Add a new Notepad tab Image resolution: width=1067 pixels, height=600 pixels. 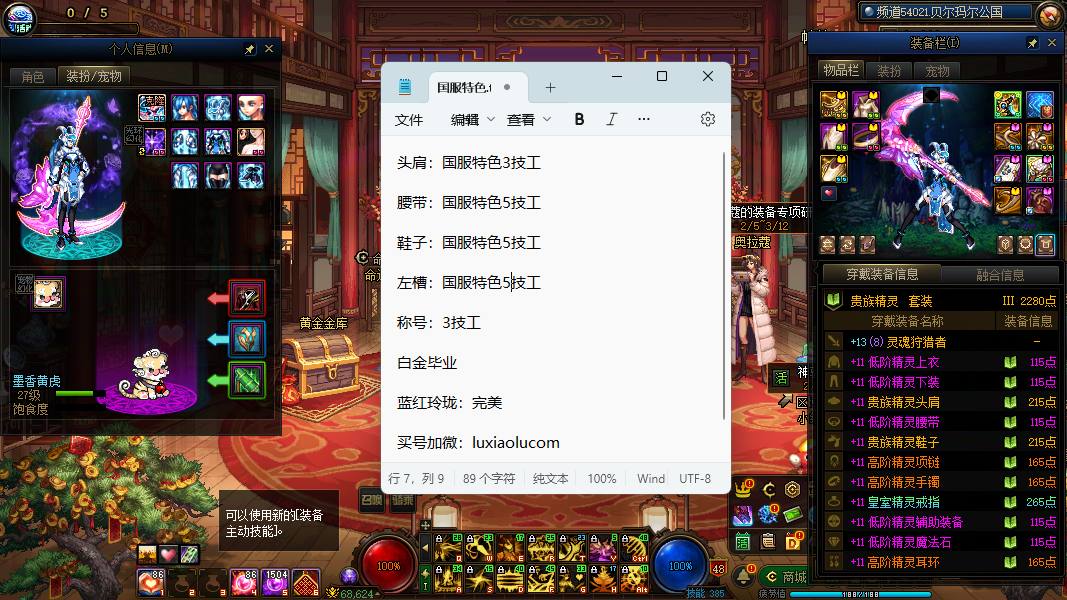550,87
